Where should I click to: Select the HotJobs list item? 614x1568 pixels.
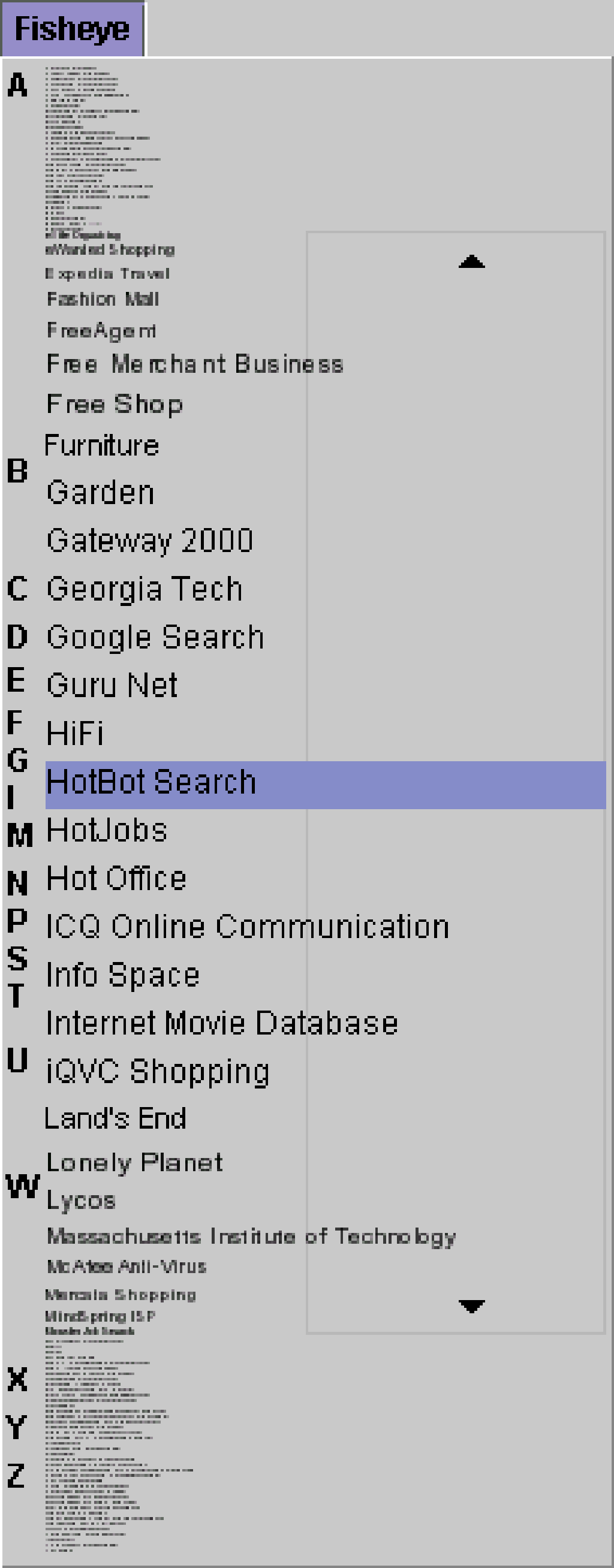(107, 831)
